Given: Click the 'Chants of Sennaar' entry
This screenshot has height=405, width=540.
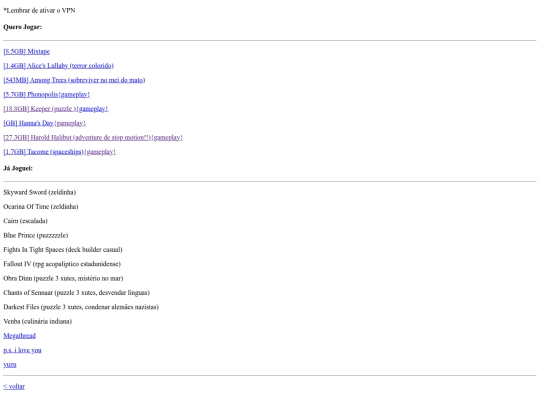Looking at the screenshot, I should point(76,293).
